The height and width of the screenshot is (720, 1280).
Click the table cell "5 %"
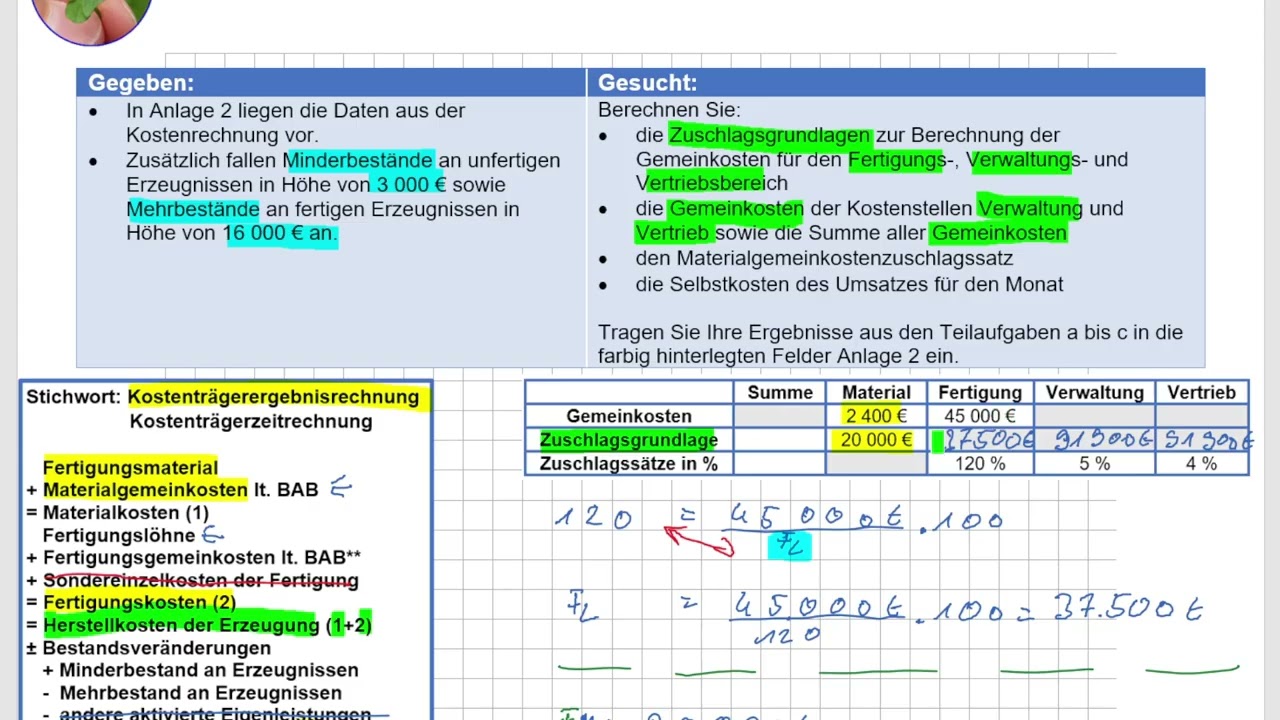pos(1094,464)
